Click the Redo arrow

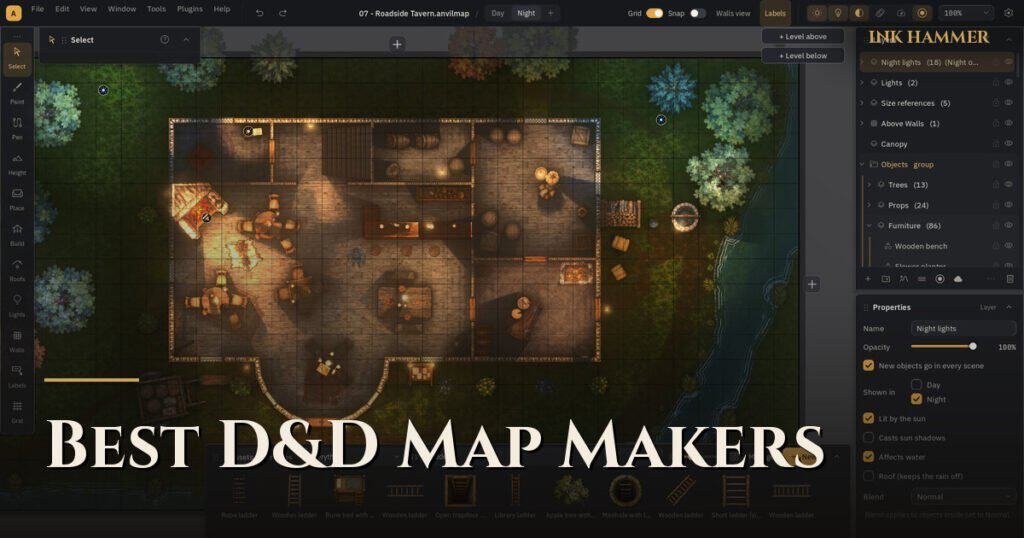[x=283, y=13]
